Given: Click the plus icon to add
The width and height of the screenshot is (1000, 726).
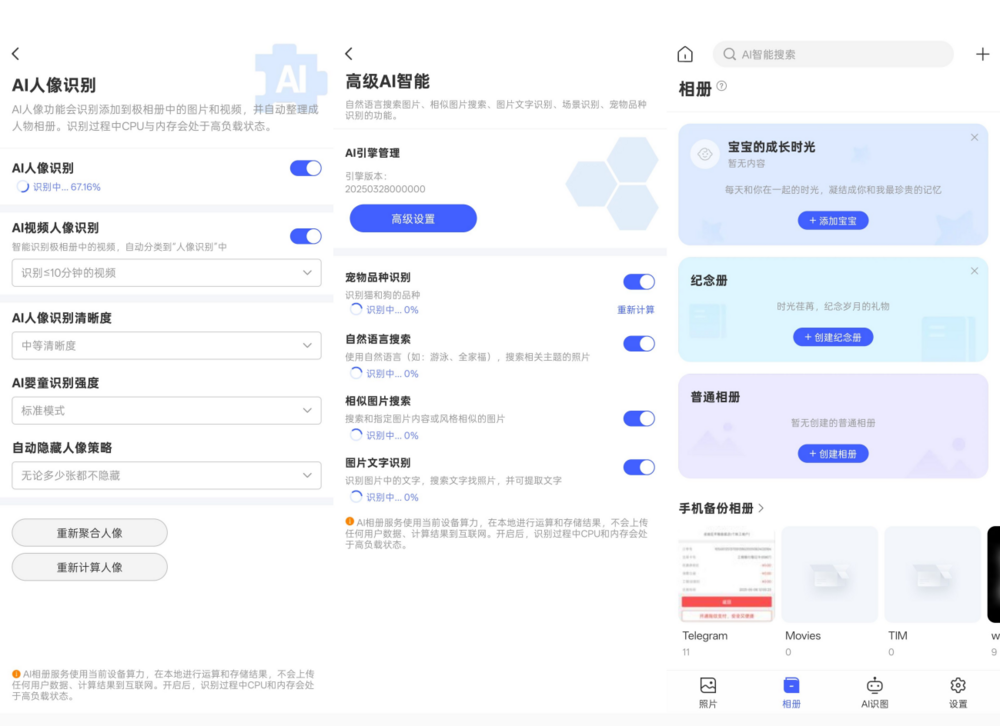Looking at the screenshot, I should tap(982, 54).
